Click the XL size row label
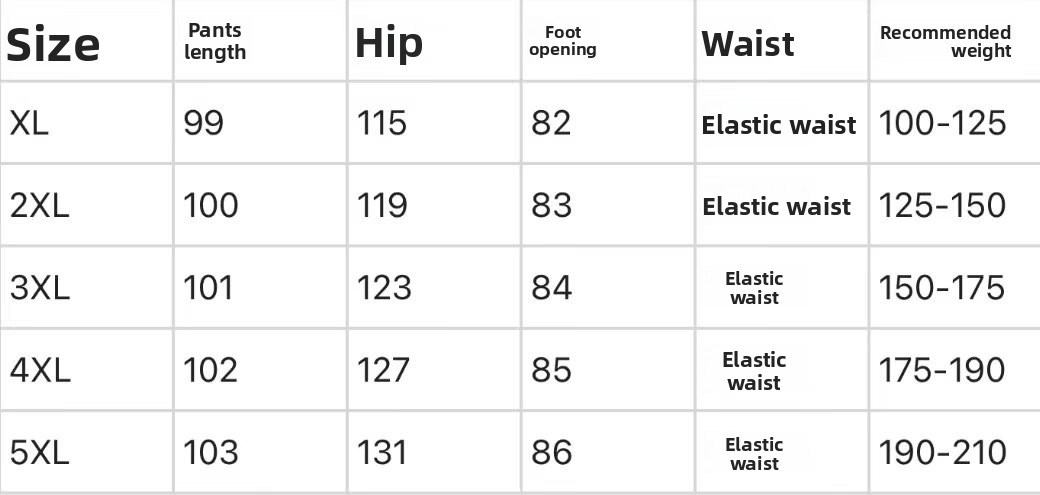Screen dimensions: 1040x495 pos(29,123)
